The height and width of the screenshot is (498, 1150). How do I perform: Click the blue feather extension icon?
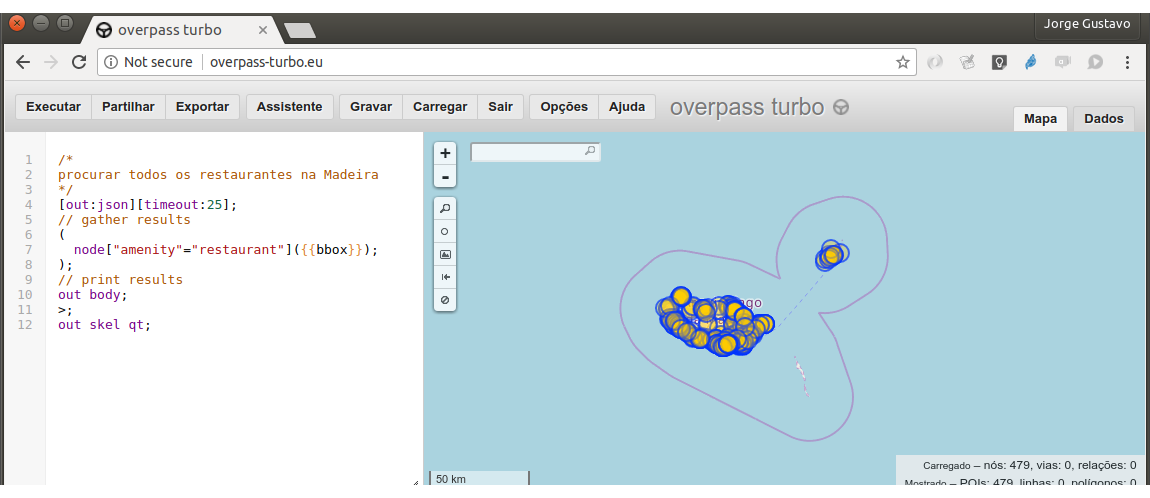(x=1030, y=62)
